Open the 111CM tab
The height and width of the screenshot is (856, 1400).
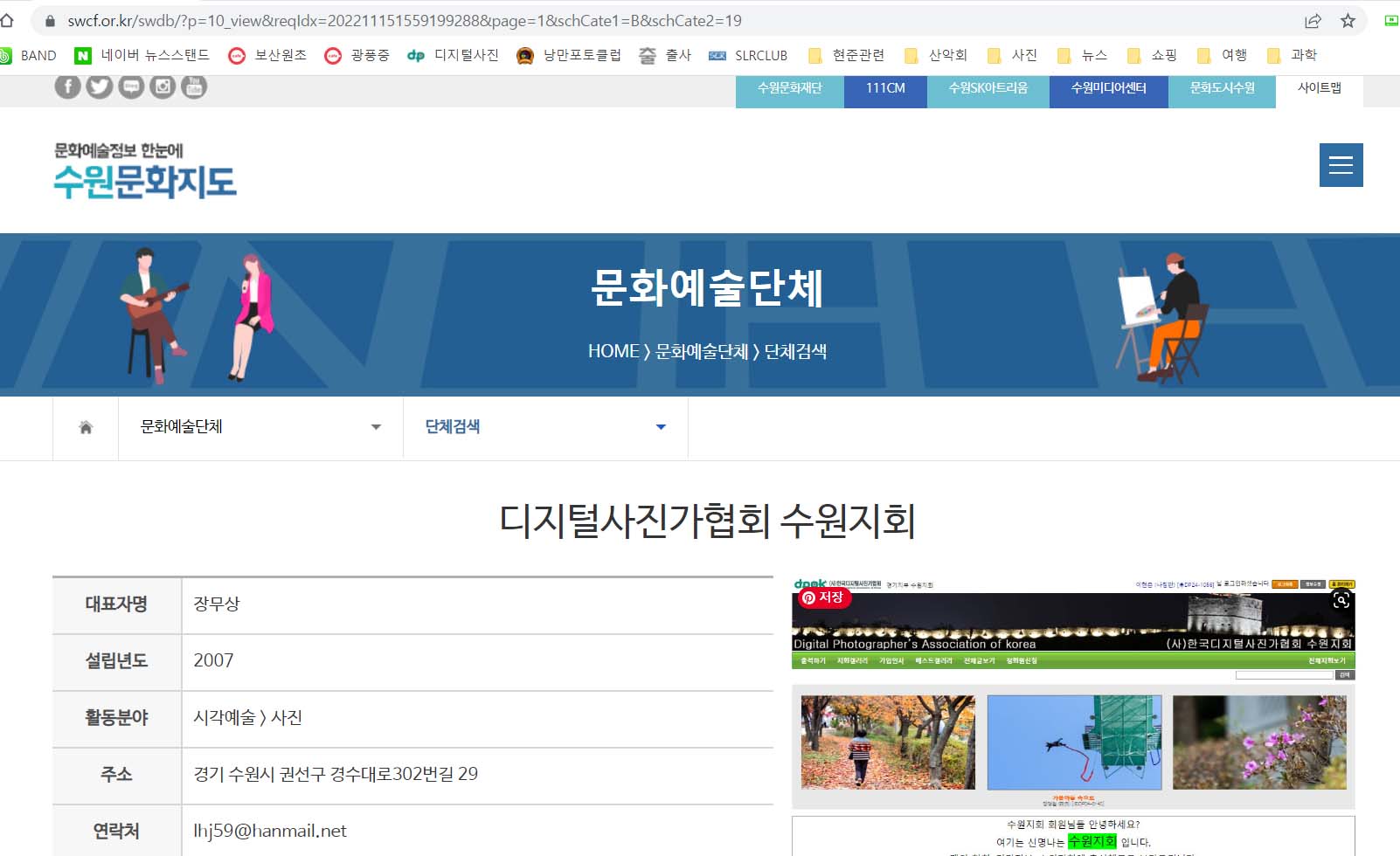coord(885,88)
